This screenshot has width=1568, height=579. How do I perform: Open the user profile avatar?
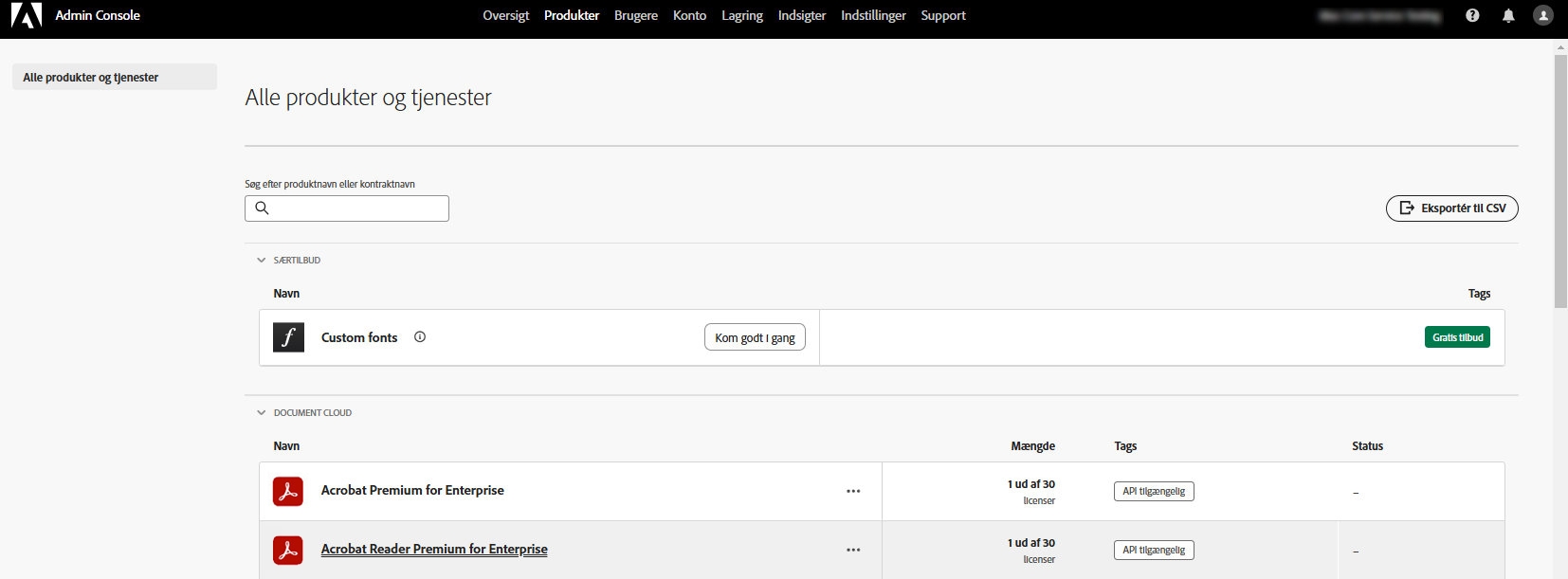(1543, 15)
